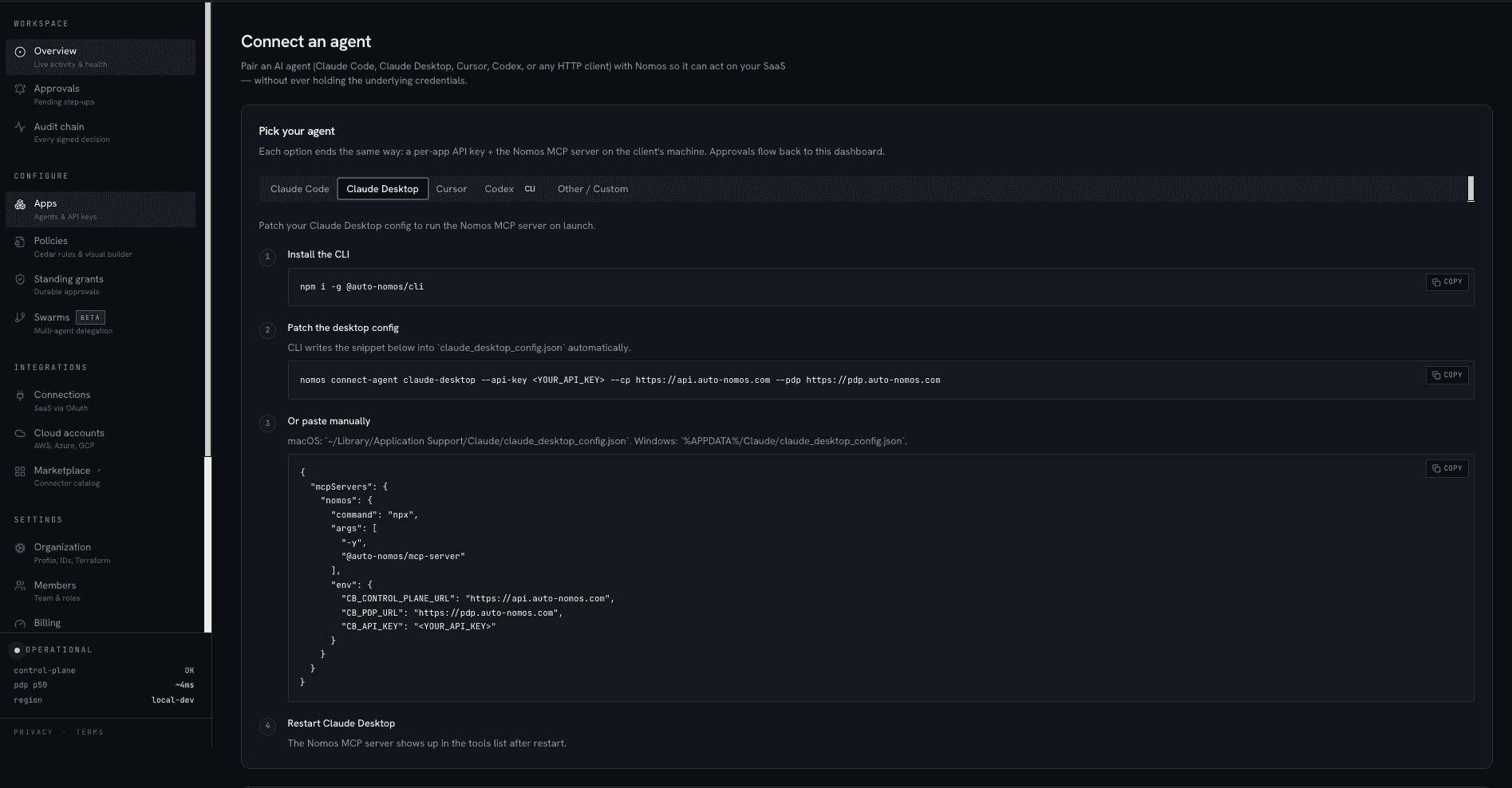Click the Operational status dot
Screen dimensions: 1512x788
[17, 650]
